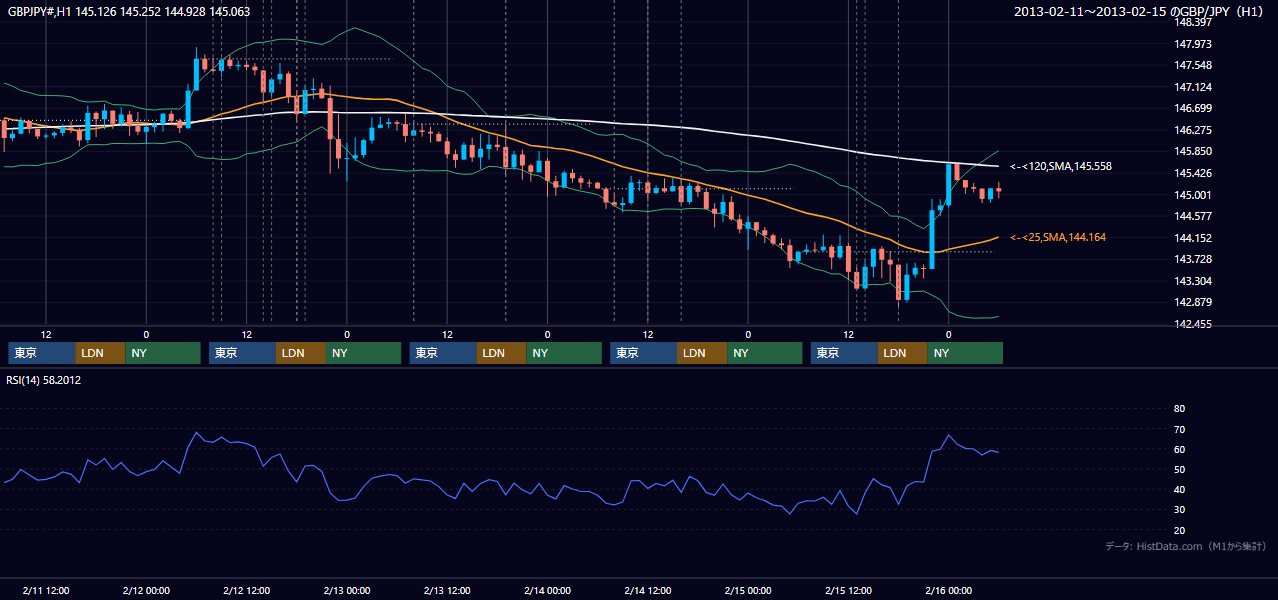Click price axis value 142.879
Viewport: 1278px width, 600px height.
(x=1193, y=303)
